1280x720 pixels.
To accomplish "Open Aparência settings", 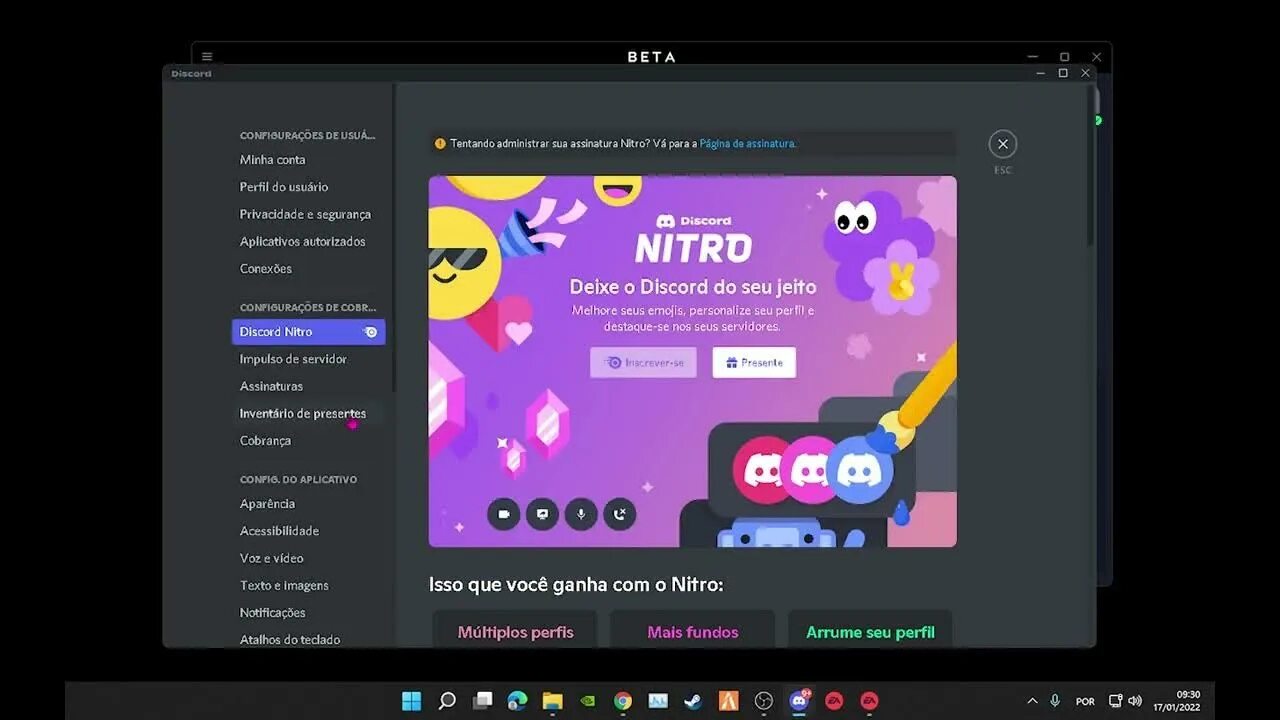I will (x=308, y=504).
